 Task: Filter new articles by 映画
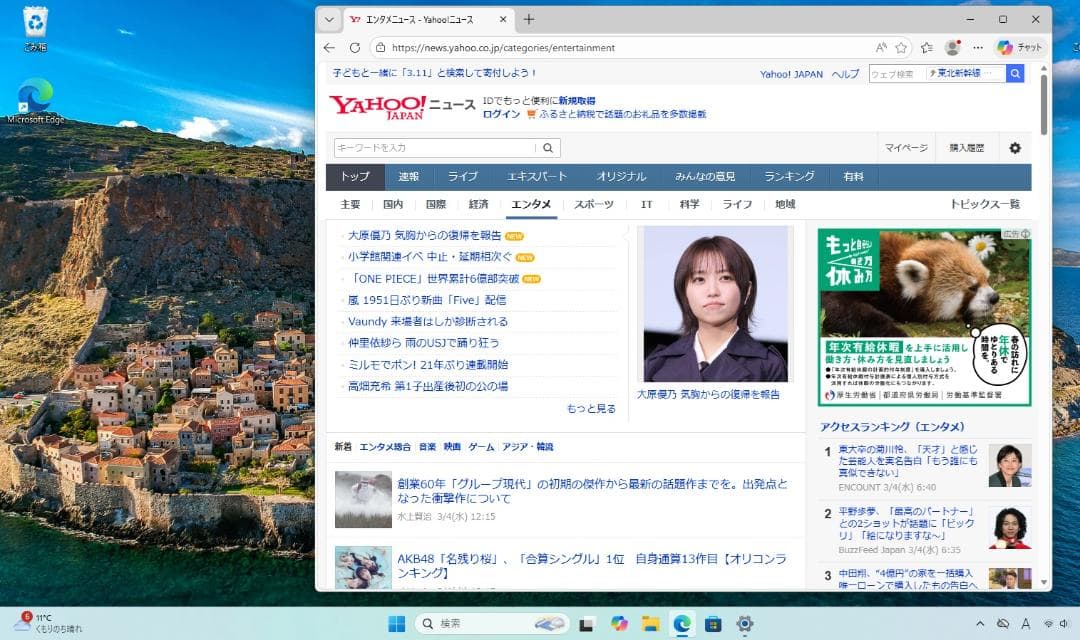coord(453,446)
